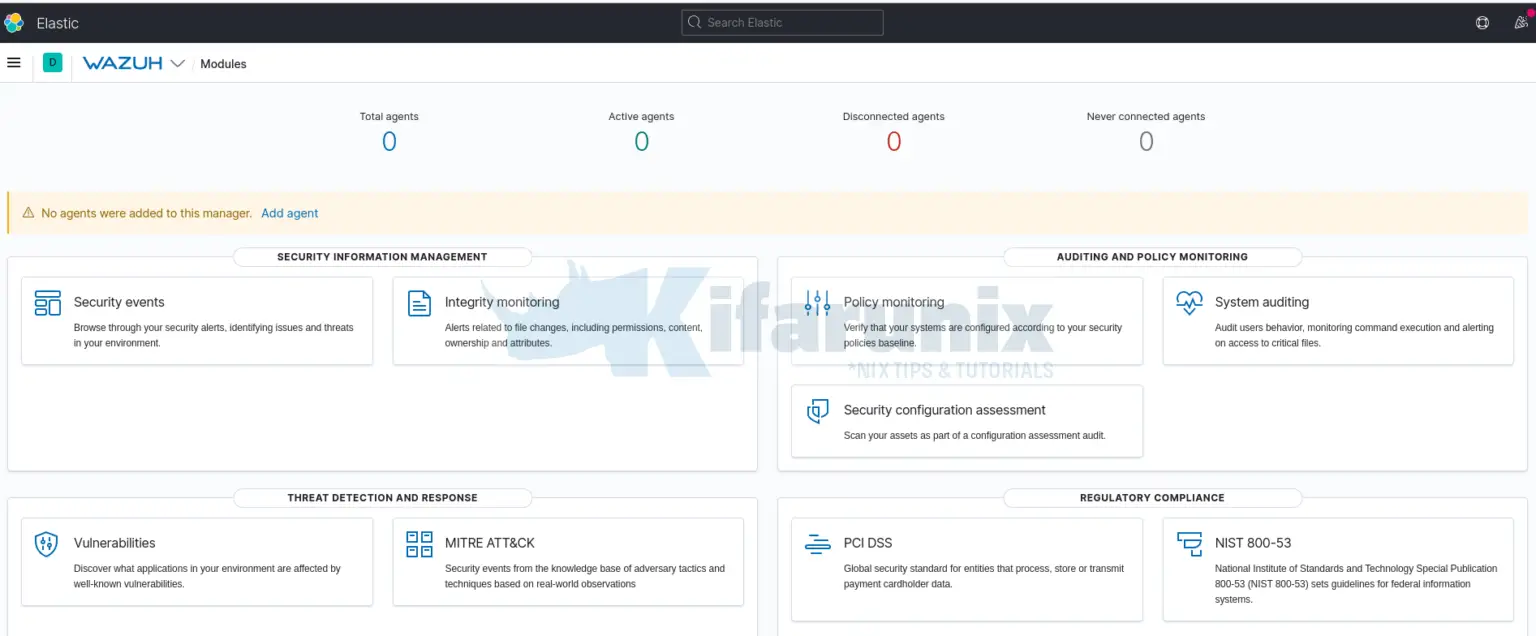Open the teal D space selector
This screenshot has height=636, width=1536.
point(52,63)
